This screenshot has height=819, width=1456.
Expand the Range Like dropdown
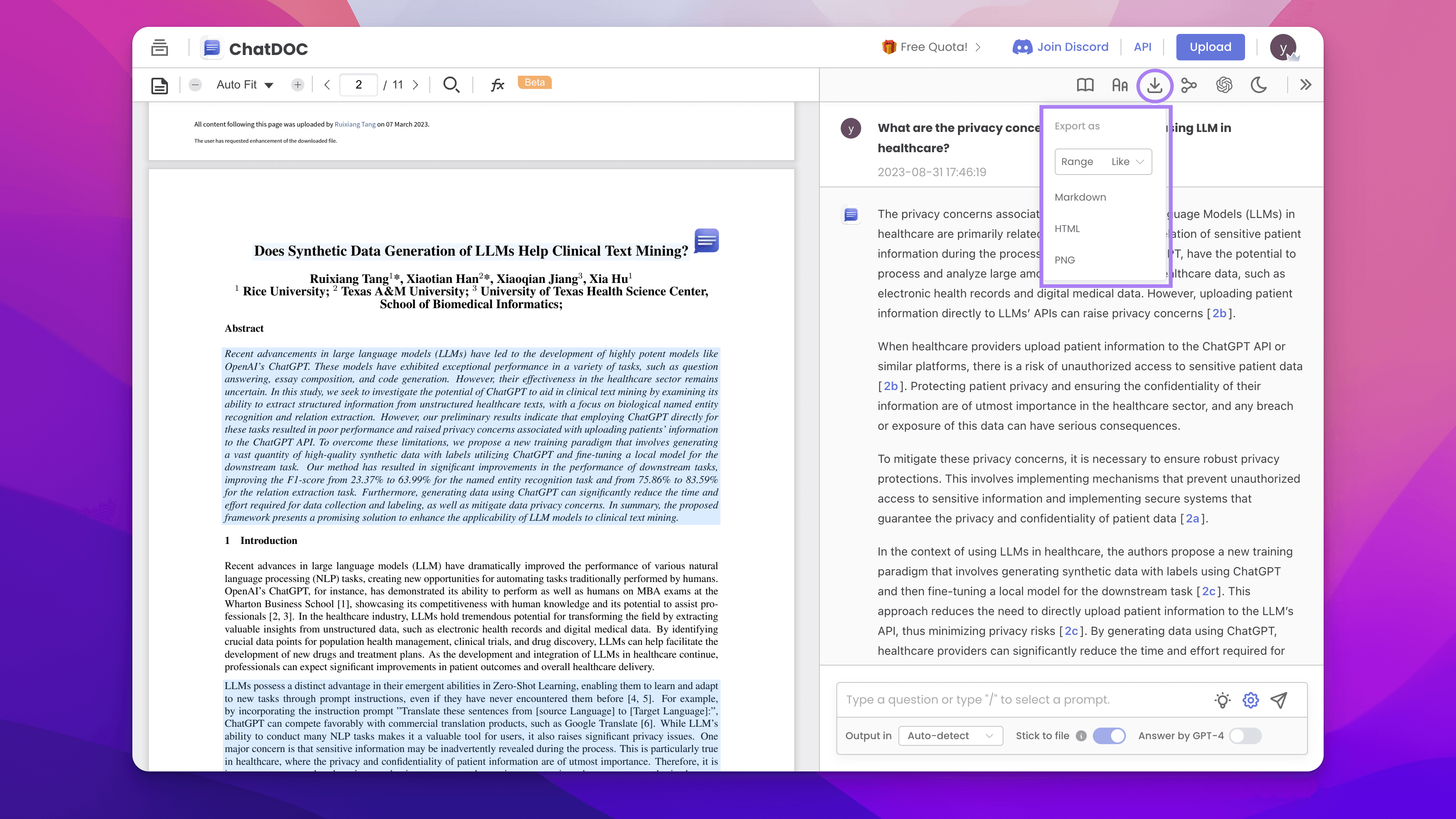(x=1103, y=162)
